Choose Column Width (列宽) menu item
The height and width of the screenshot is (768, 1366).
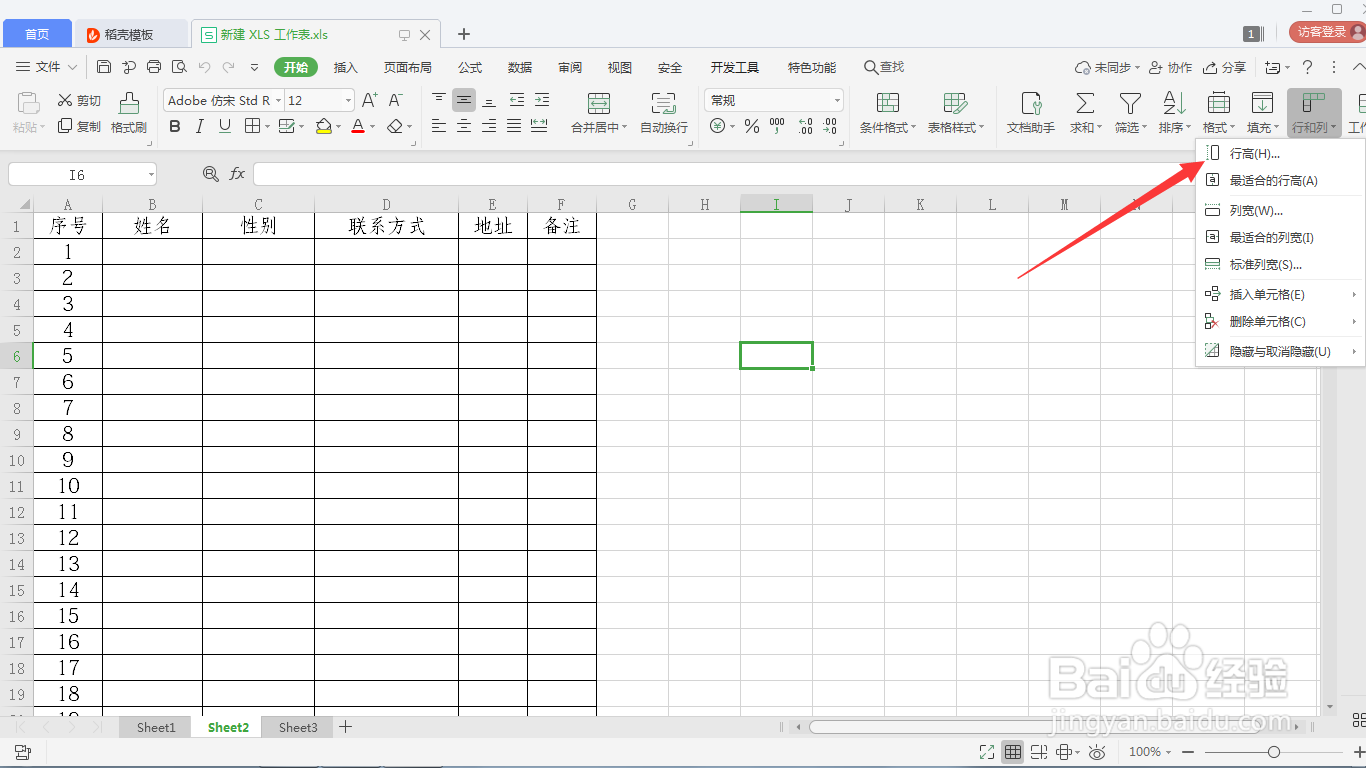point(1280,211)
